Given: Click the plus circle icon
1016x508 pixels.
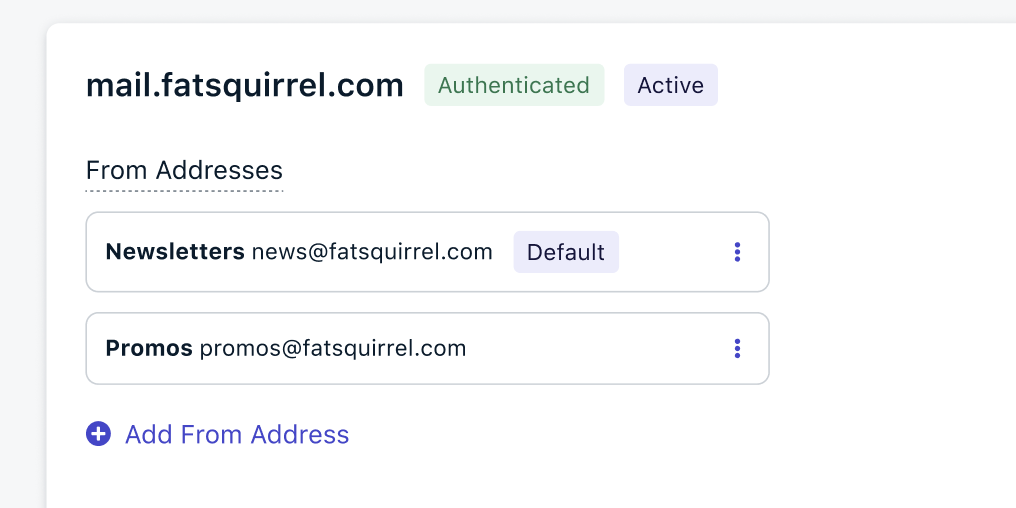Looking at the screenshot, I should (x=98, y=434).
